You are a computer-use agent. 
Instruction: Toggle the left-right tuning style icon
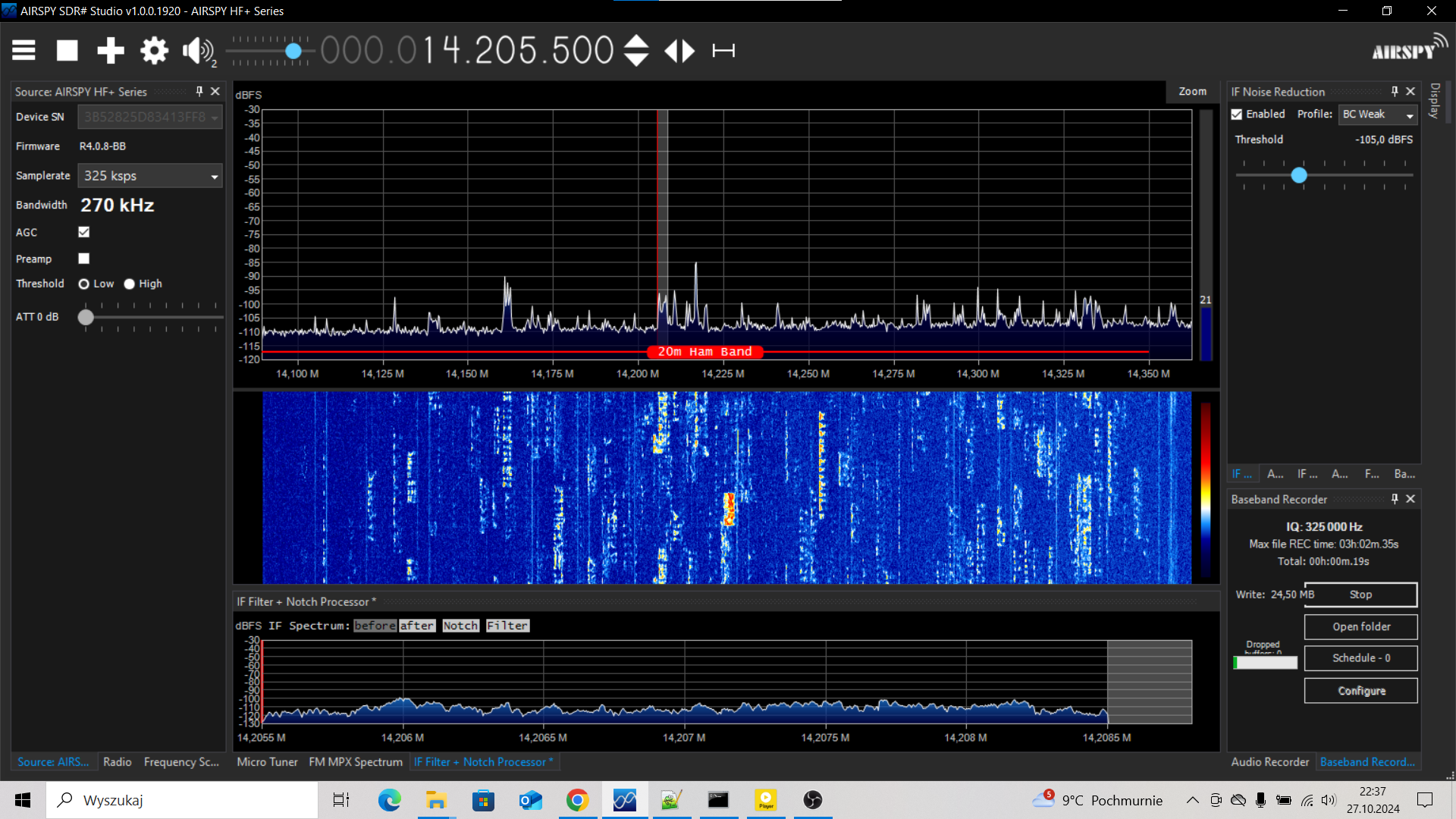coord(679,51)
